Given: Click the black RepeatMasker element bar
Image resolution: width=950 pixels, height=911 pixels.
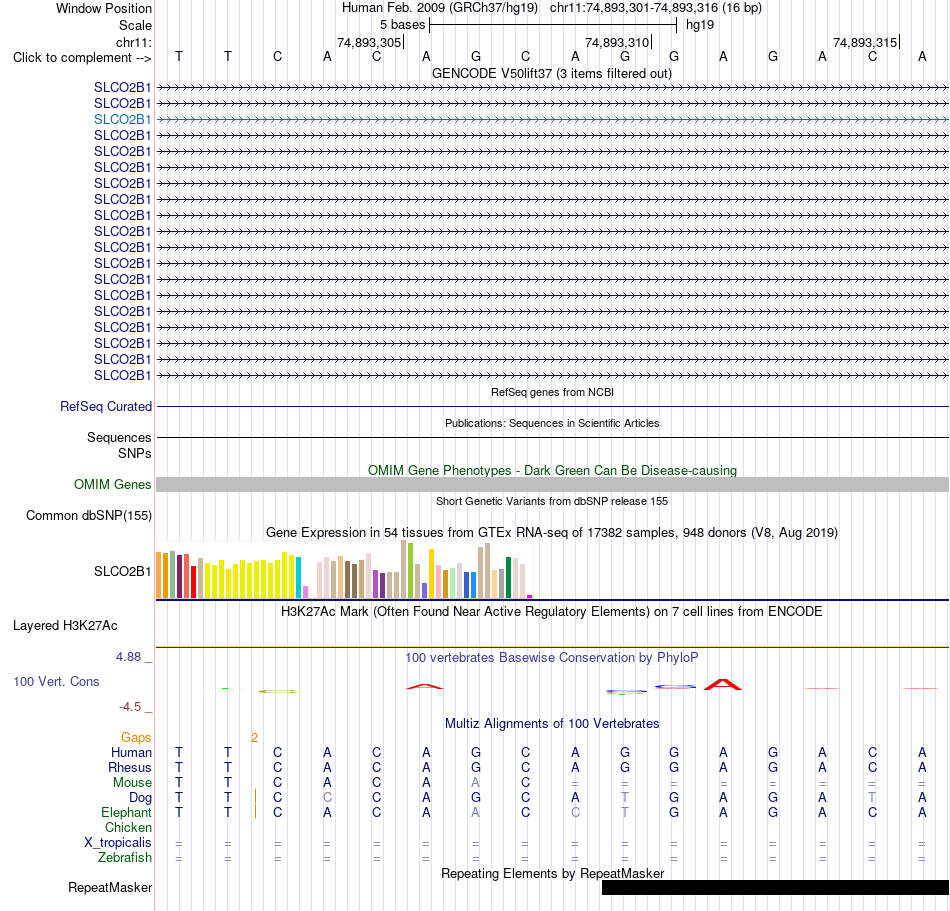Looking at the screenshot, I should pos(775,887).
